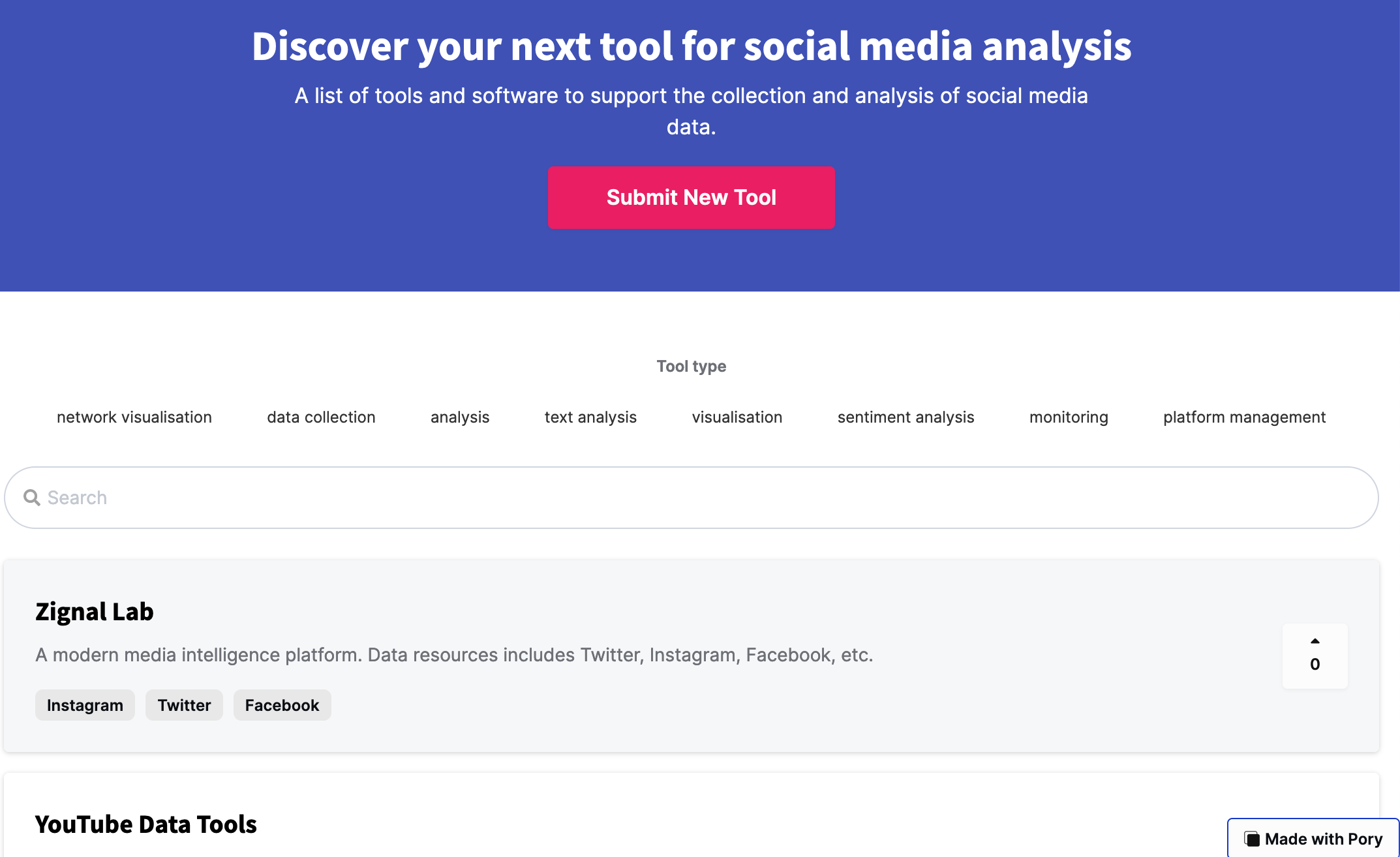Click the search magnifier icon

[32, 497]
